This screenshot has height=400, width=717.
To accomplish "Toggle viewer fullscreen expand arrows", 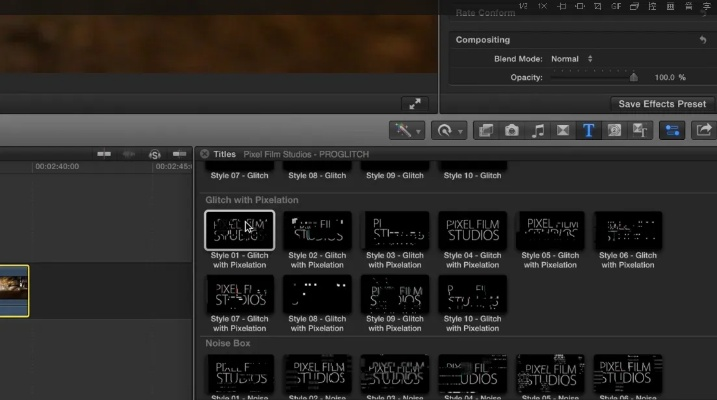I will point(415,104).
